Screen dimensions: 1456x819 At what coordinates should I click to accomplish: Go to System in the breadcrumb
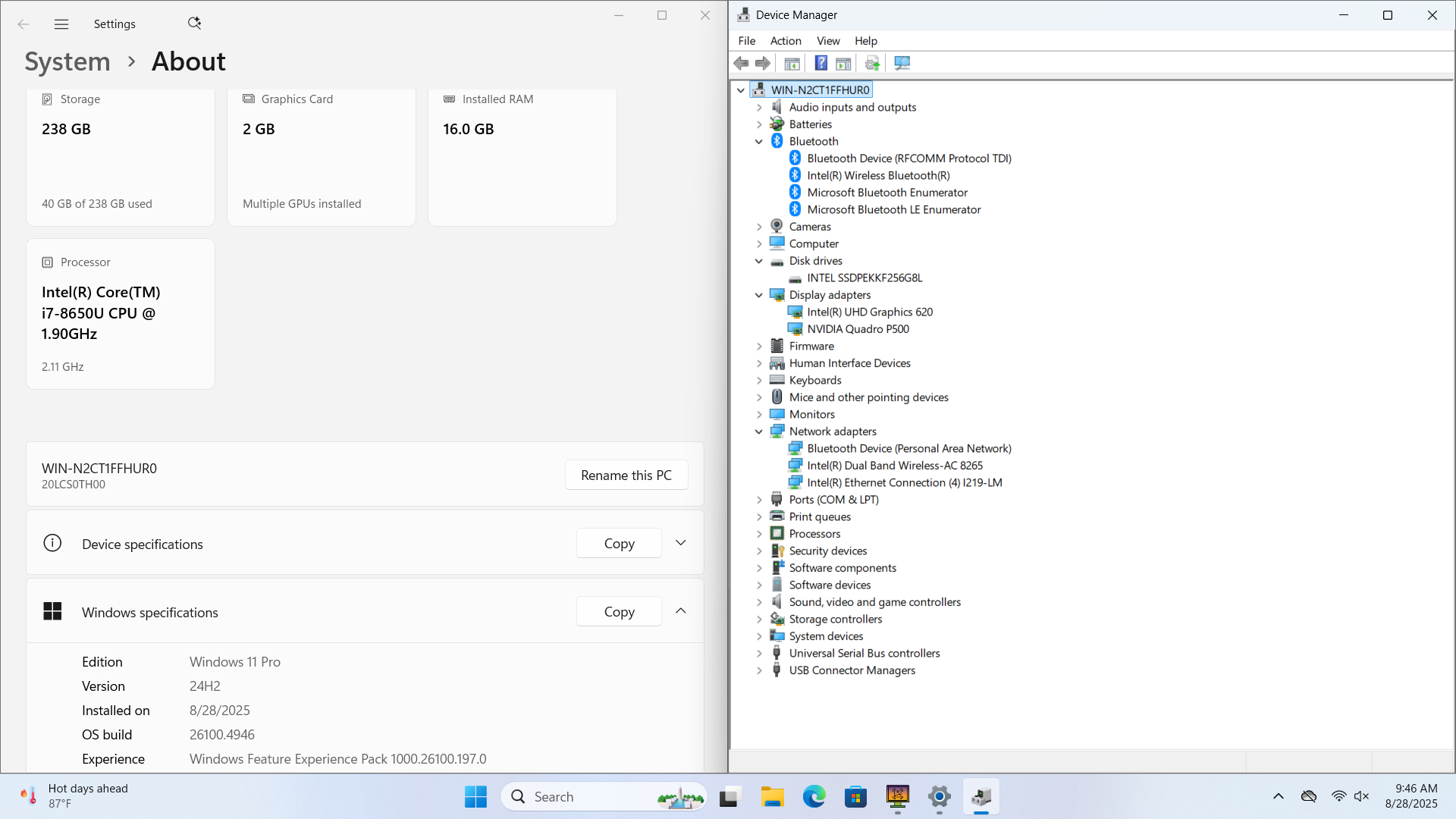(67, 61)
